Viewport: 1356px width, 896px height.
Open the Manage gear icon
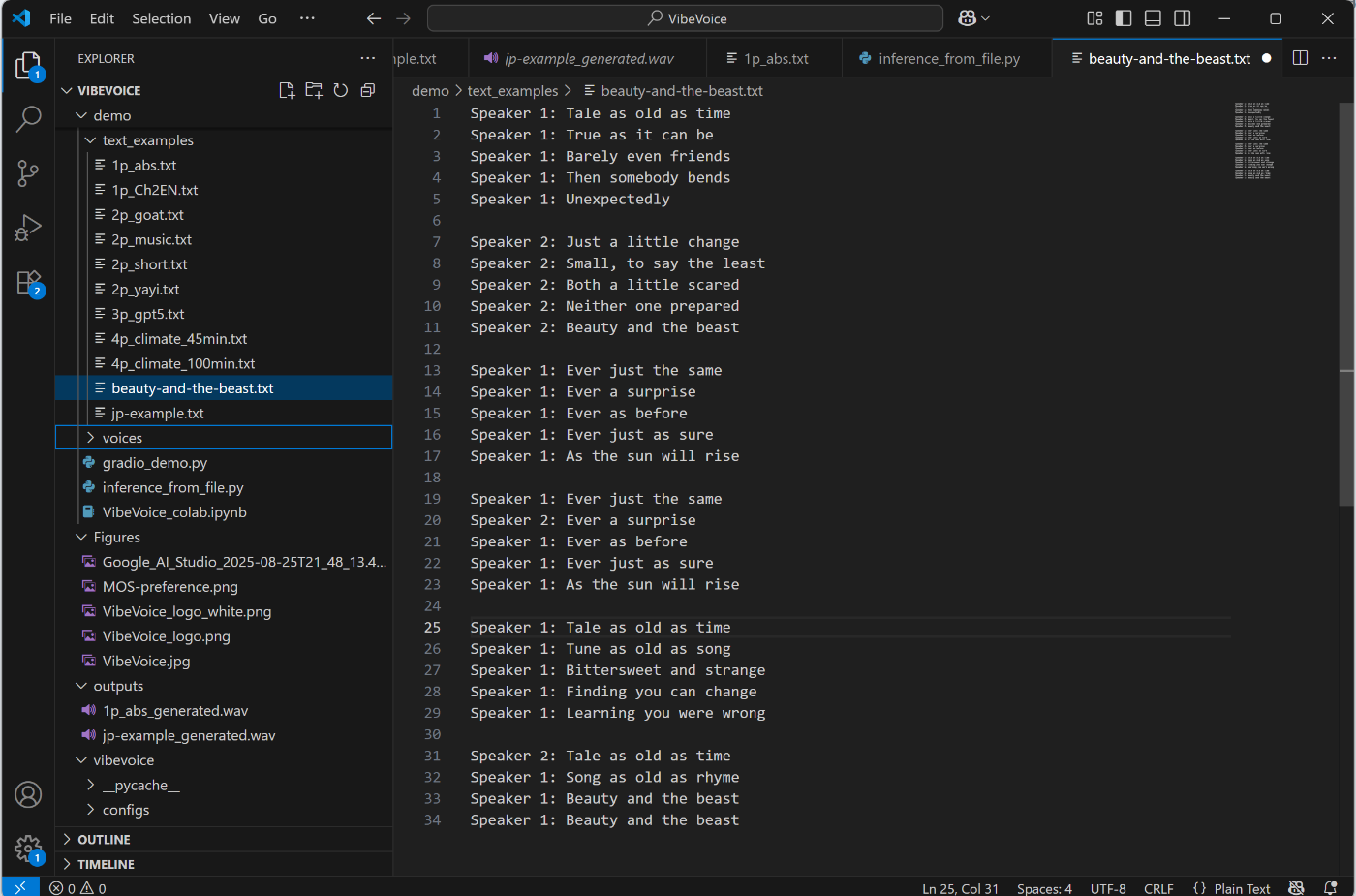(x=28, y=850)
